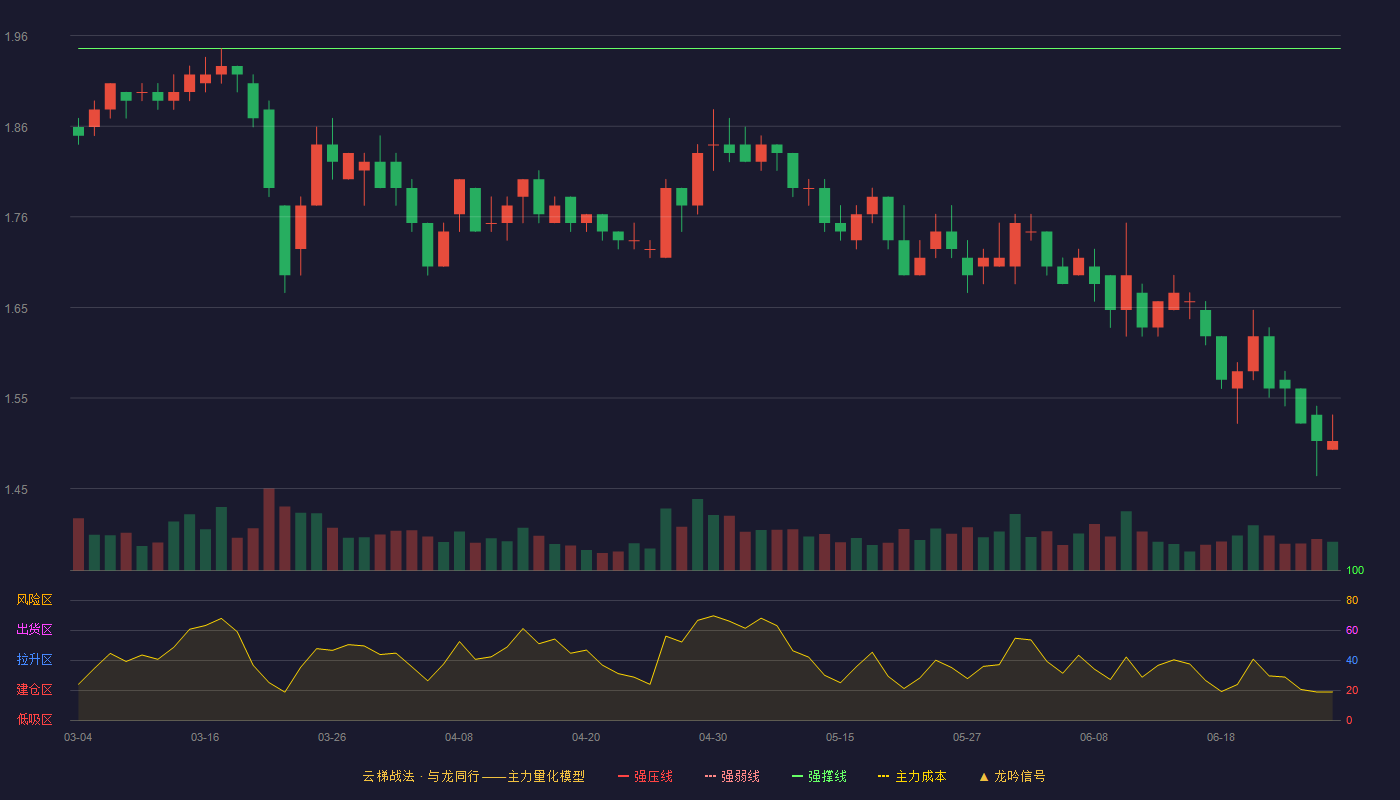The image size is (1400, 800).
Task: Click the 03-16 date label
Action: [x=205, y=737]
